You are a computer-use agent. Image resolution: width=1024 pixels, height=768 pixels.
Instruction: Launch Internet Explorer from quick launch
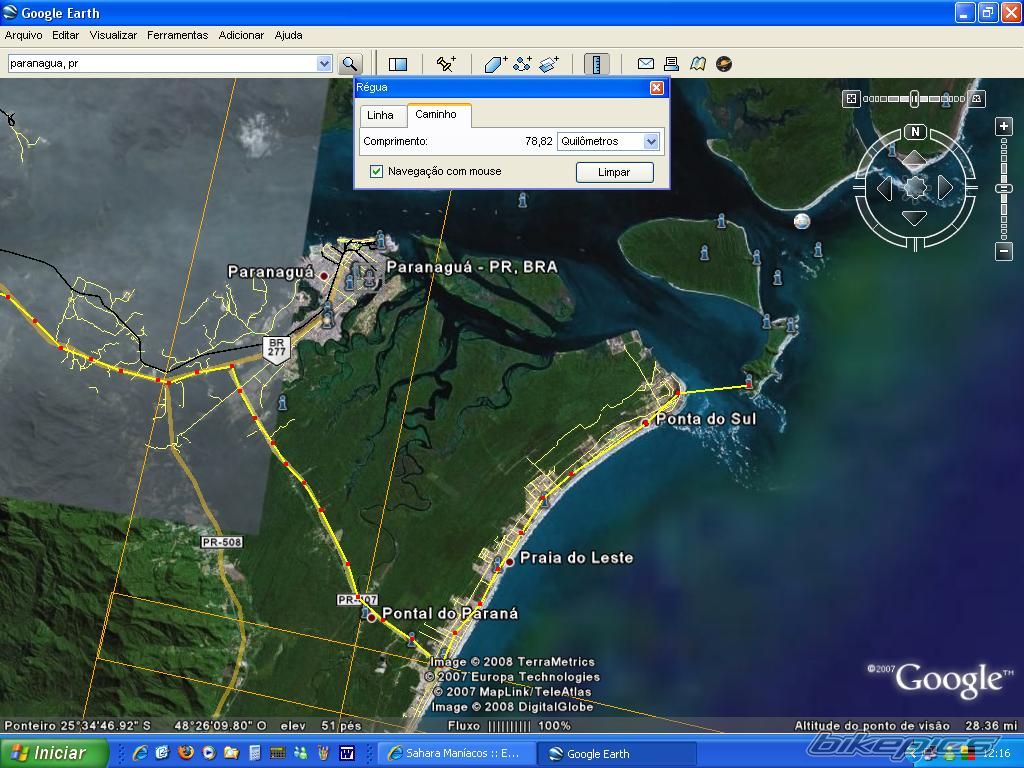click(x=139, y=753)
